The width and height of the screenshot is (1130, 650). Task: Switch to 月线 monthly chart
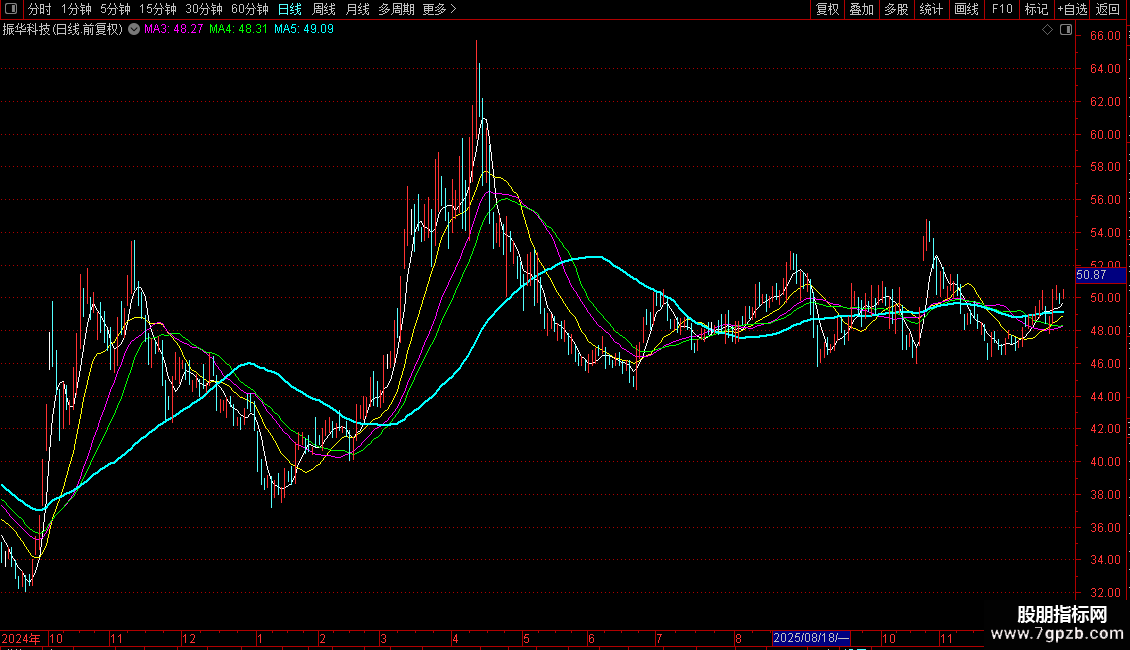pos(357,9)
